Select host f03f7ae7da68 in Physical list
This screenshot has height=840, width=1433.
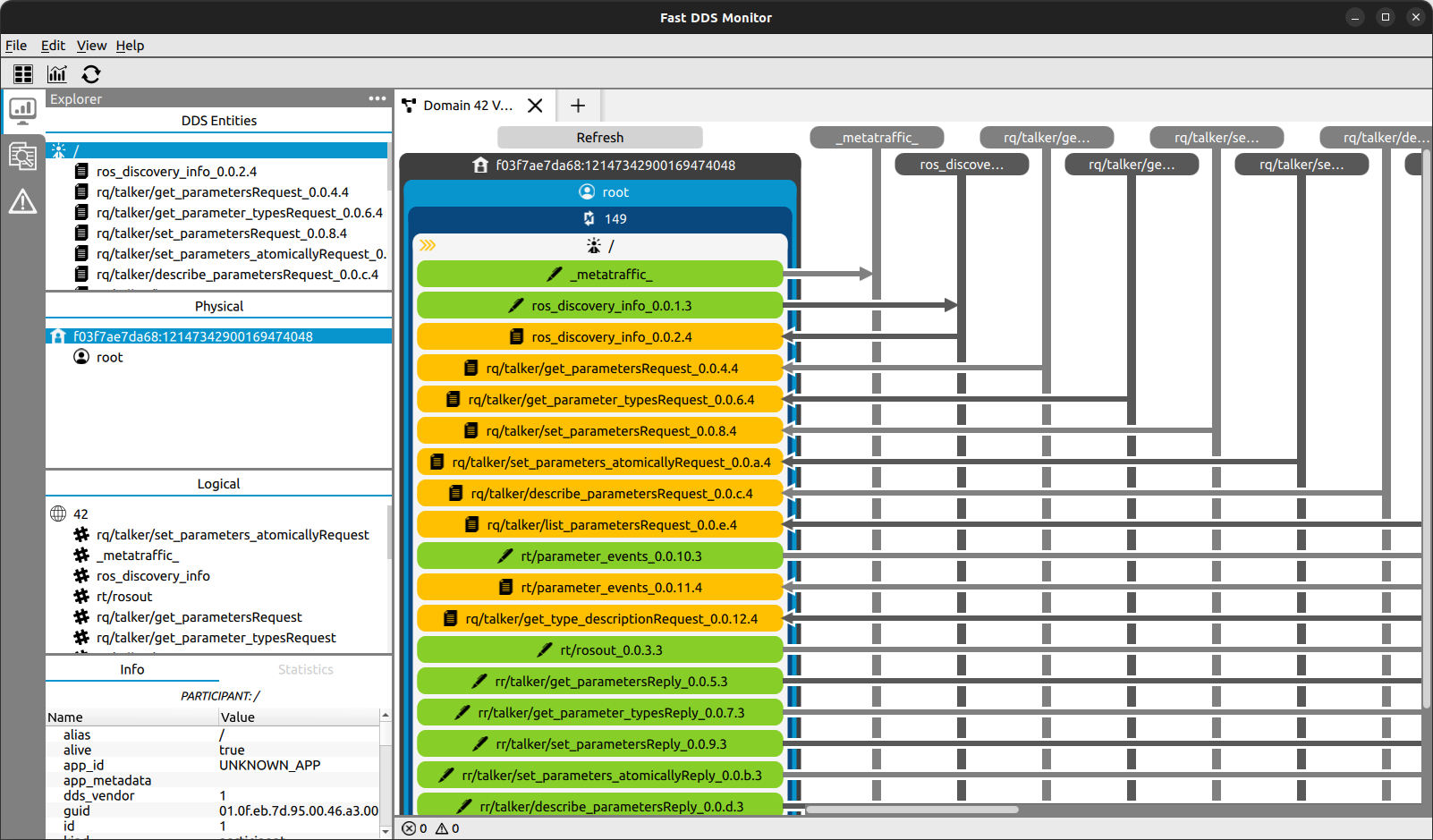pyautogui.click(x=192, y=336)
